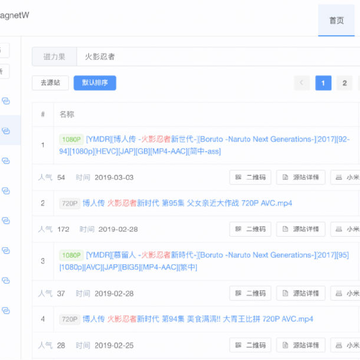Click the 720P tag on the 第95集 result
Image resolution: width=360 pixels, height=360 pixels.
70,203
